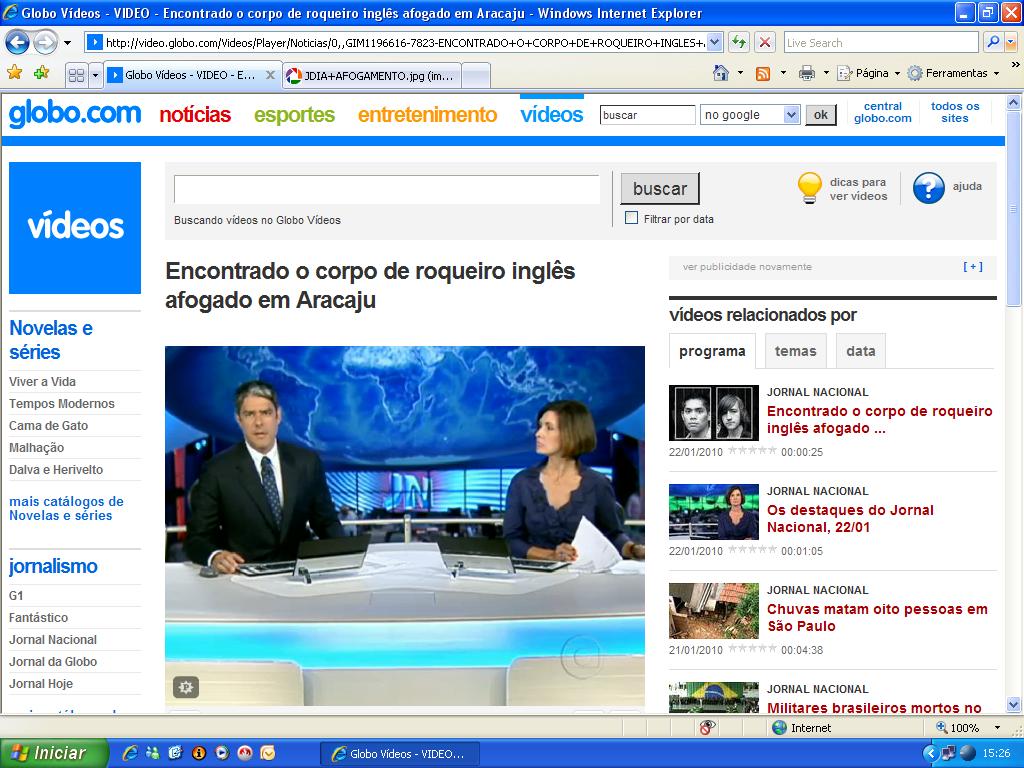
Task: Open 'Os destaques do Jornal Nacional, 22/01' link
Action: point(850,519)
